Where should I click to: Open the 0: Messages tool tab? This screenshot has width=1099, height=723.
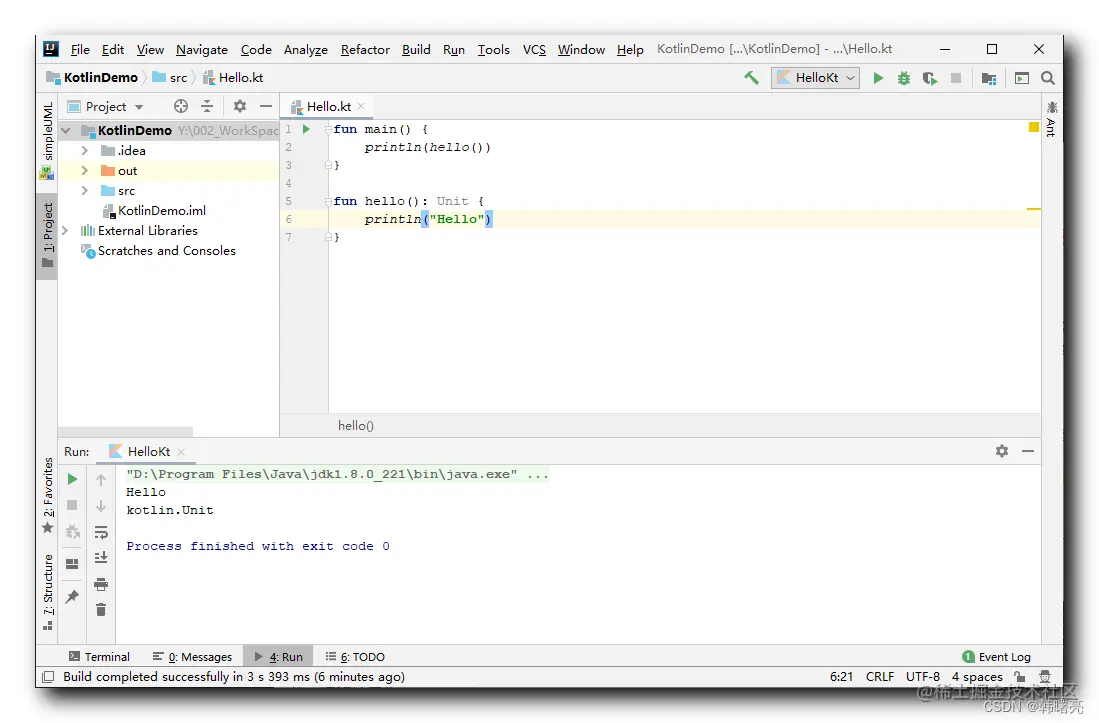click(192, 656)
